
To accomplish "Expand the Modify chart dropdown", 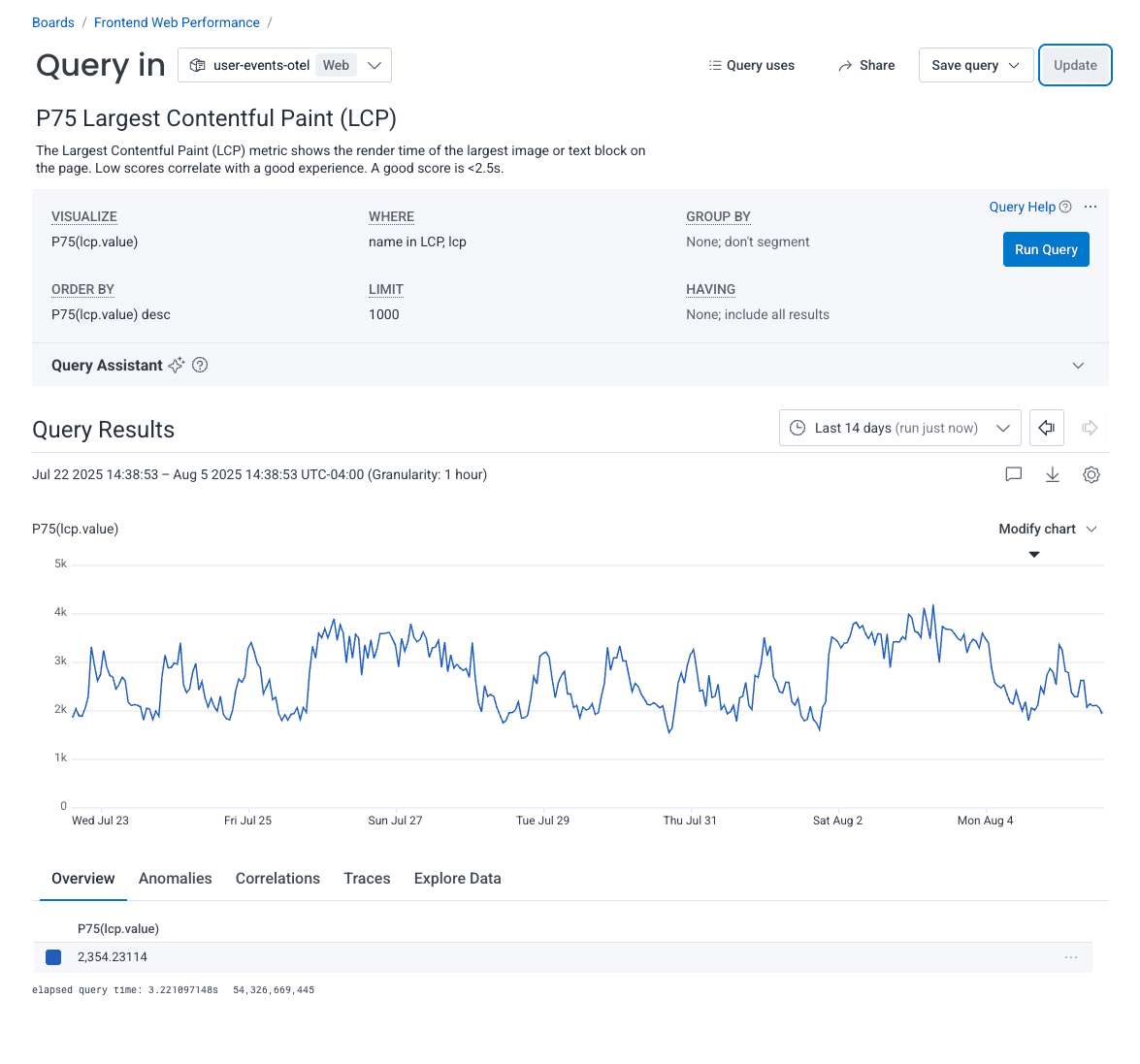I will tap(1048, 529).
